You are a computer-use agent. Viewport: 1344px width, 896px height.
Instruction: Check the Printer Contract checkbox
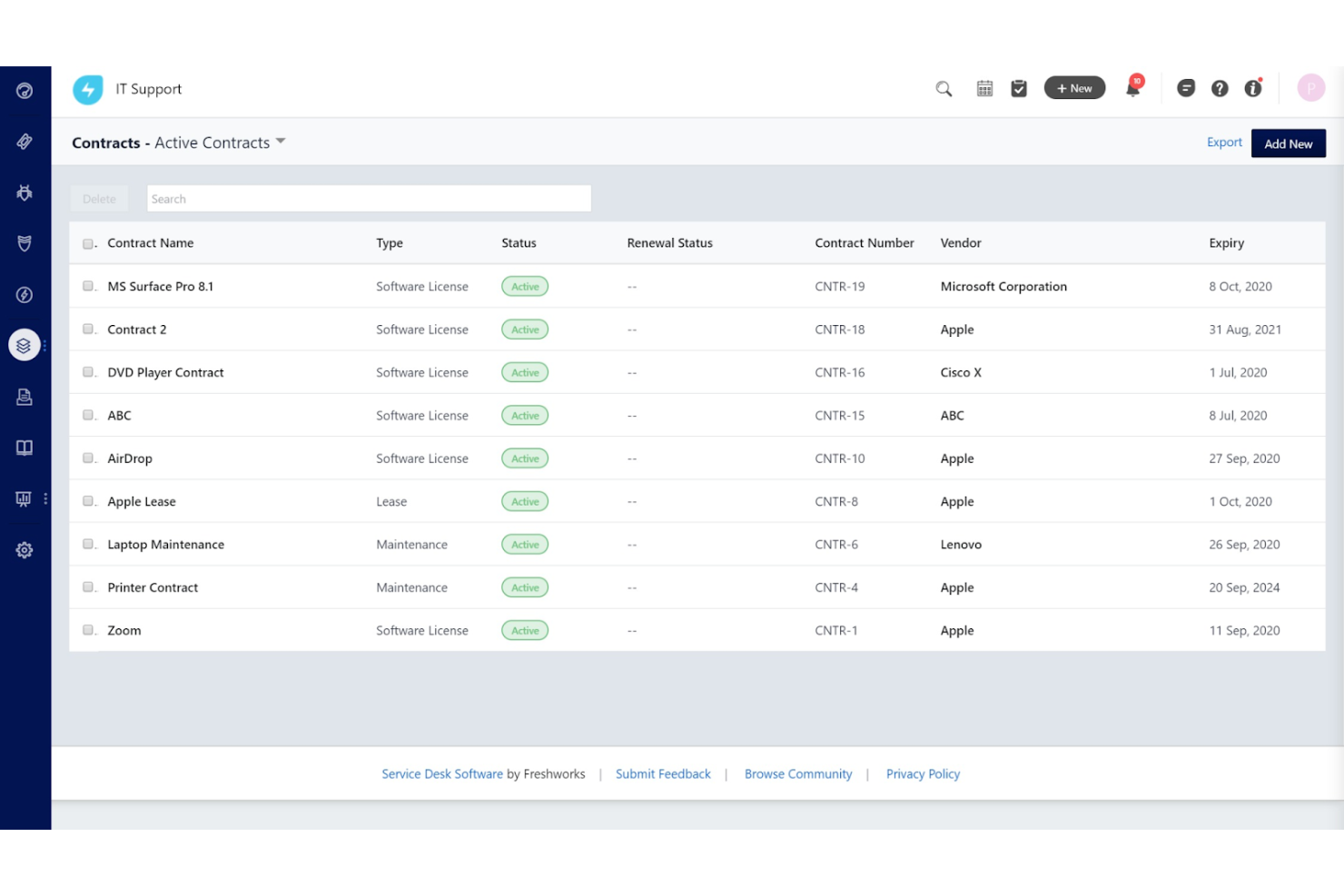click(88, 587)
